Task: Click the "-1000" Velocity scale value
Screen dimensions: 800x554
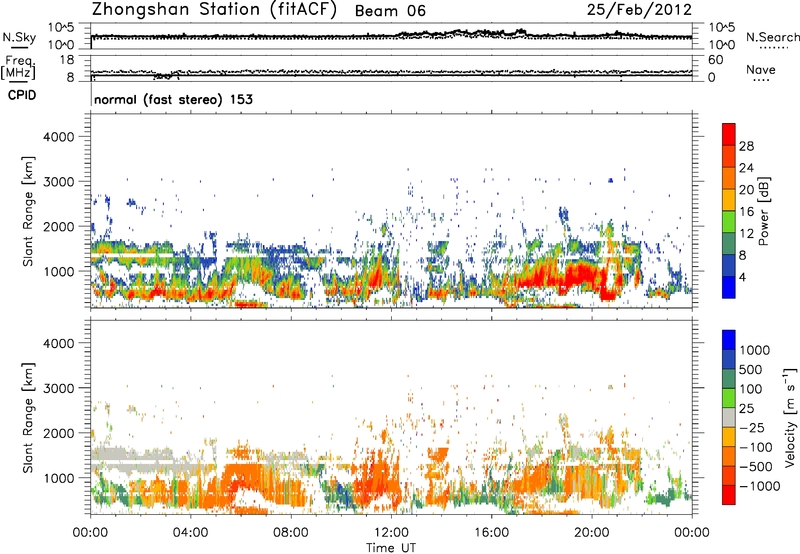Action: pos(759,486)
